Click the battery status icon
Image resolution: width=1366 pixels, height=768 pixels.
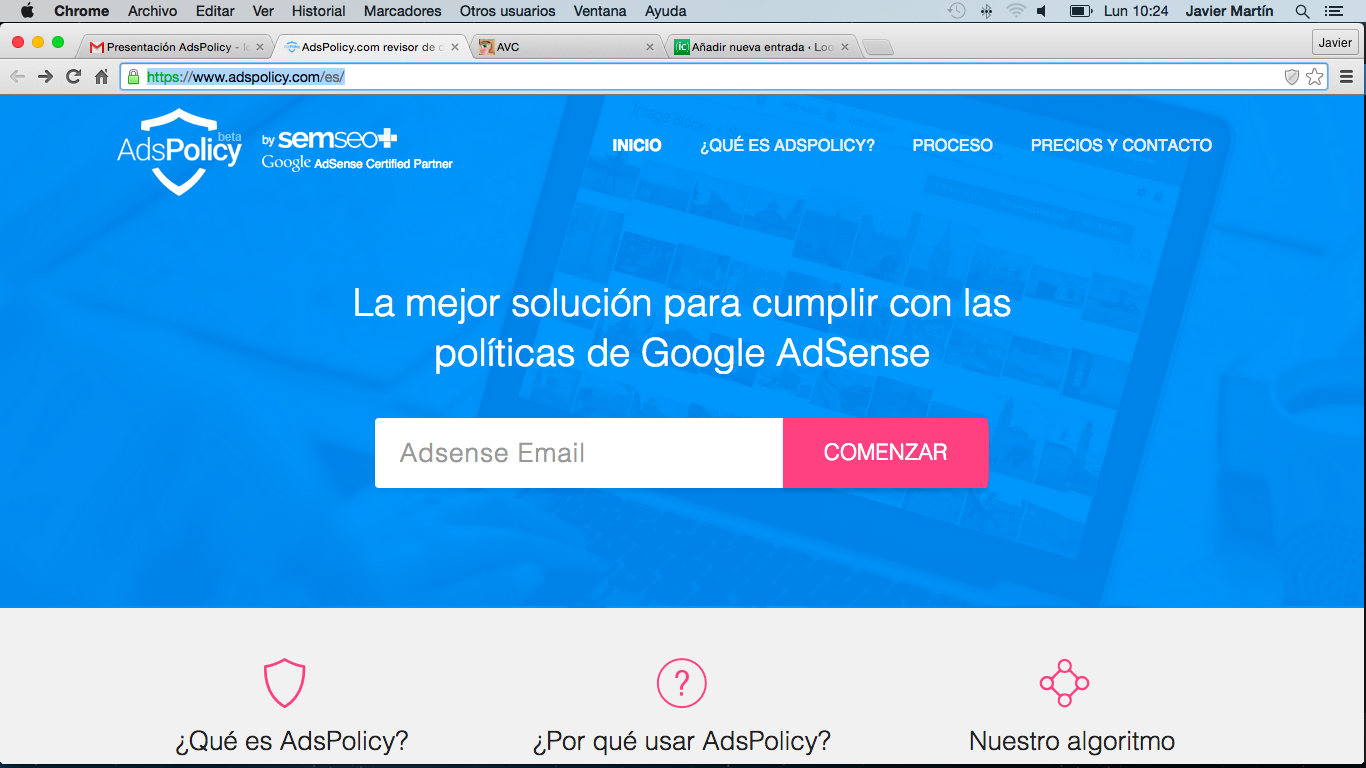point(1080,11)
